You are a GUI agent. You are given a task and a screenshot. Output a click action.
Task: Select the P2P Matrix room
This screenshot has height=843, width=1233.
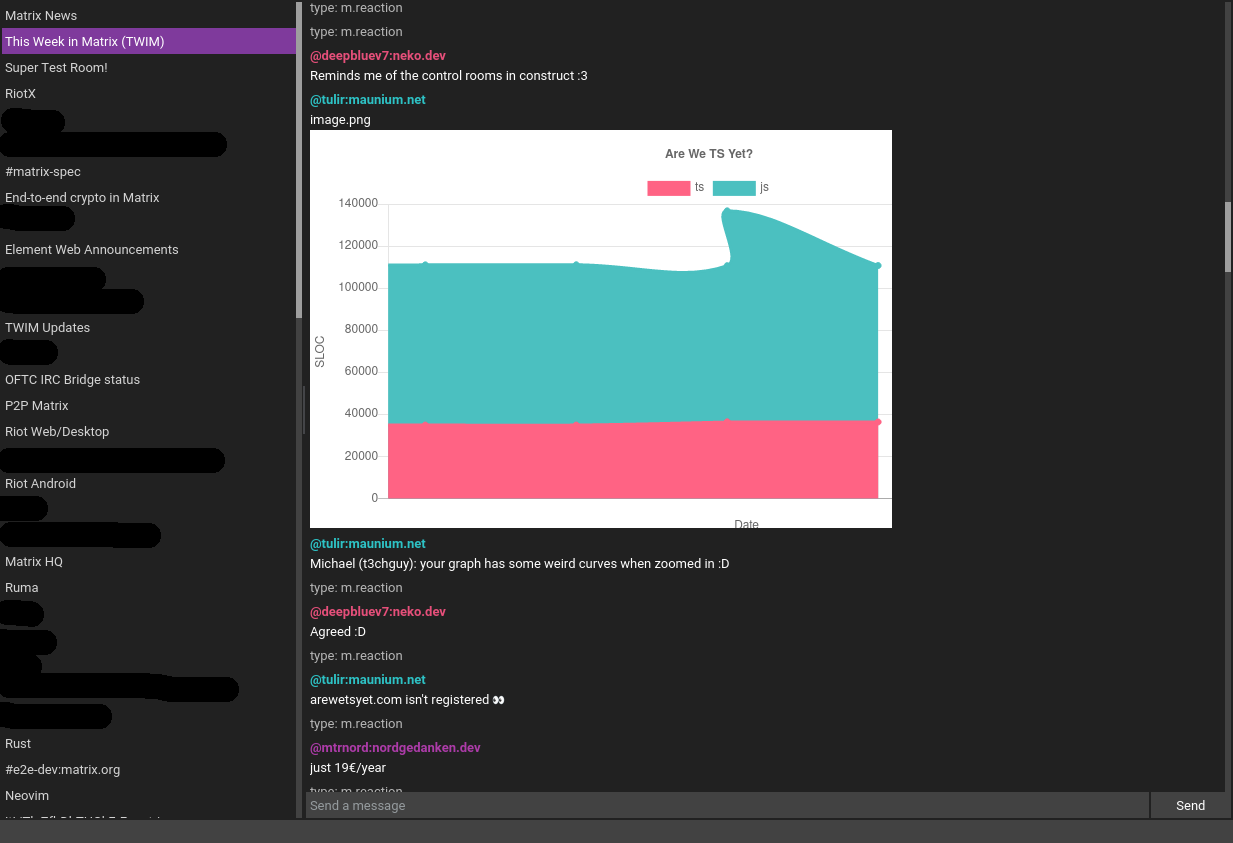coord(36,406)
